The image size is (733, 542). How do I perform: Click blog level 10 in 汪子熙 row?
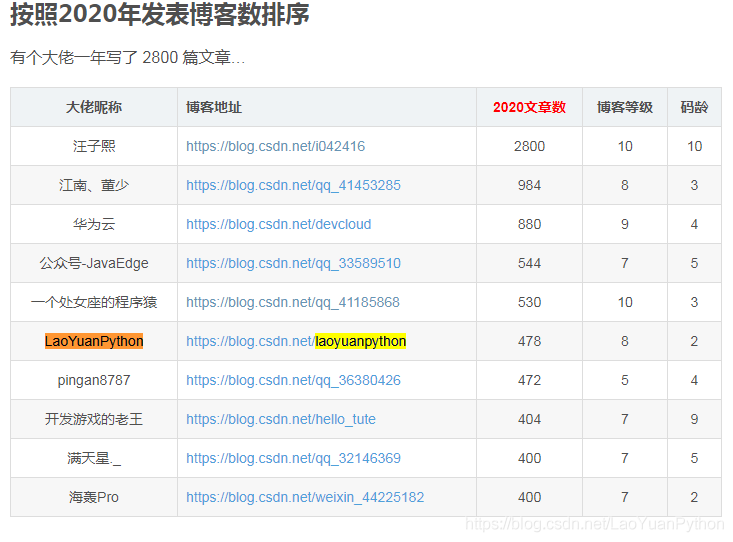[x=625, y=146]
